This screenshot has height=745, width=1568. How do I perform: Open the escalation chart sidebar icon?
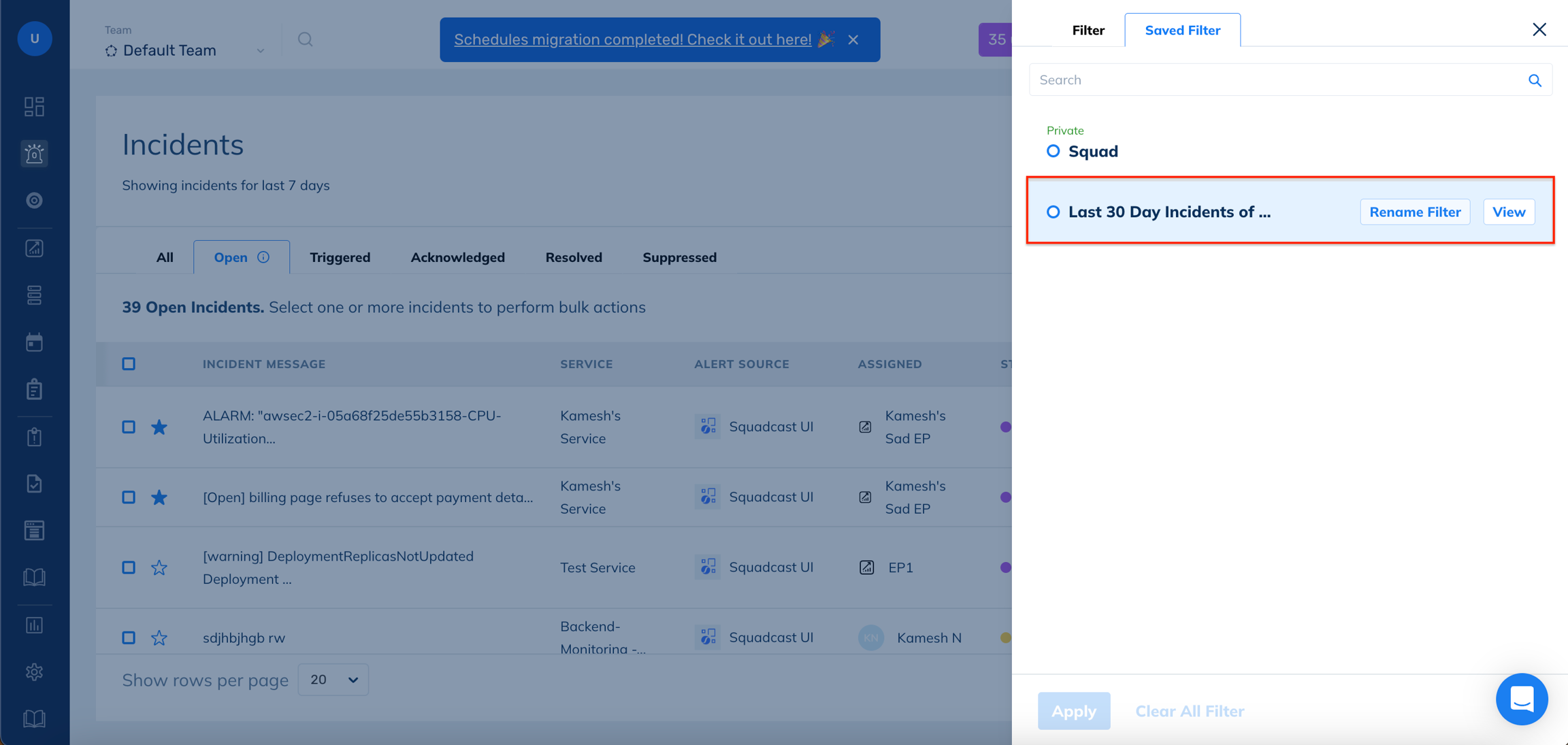(x=34, y=248)
